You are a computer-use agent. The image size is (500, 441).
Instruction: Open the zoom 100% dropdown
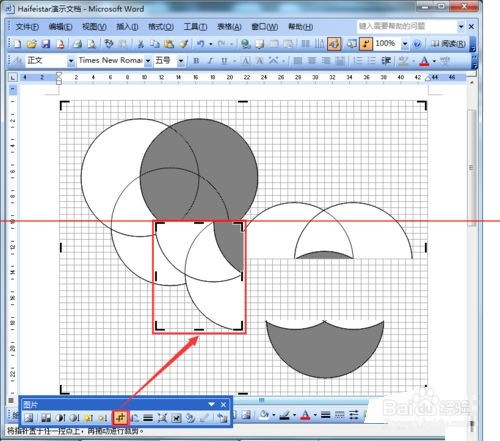[405, 44]
